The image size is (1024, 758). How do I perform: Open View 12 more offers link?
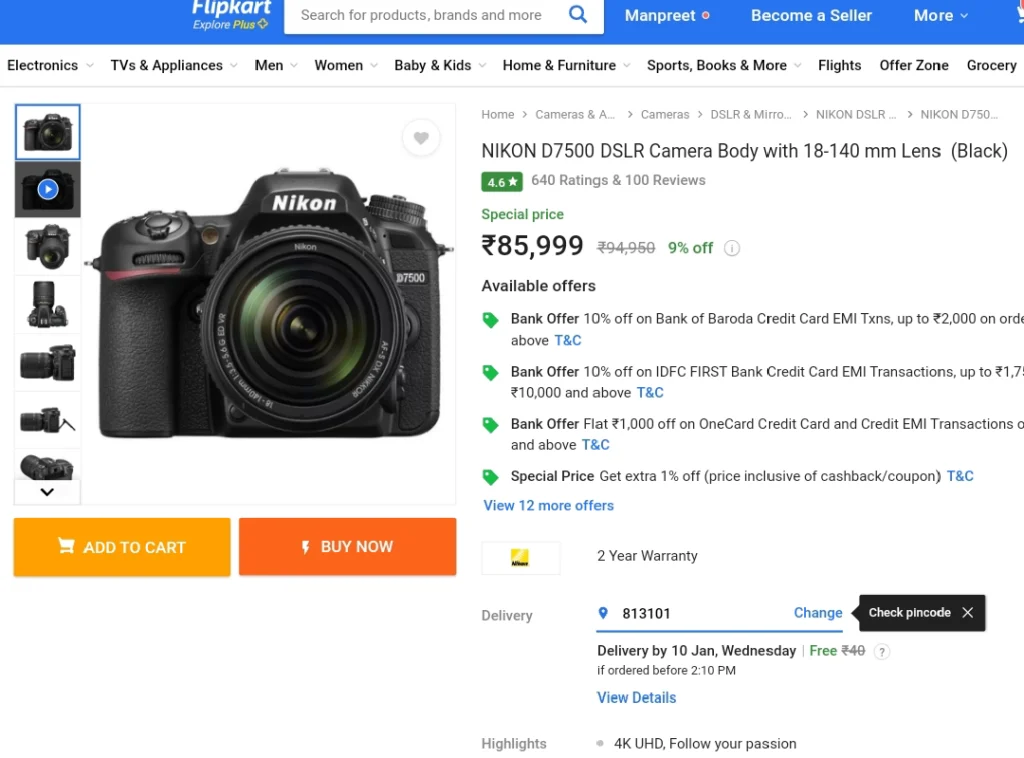[x=549, y=505]
